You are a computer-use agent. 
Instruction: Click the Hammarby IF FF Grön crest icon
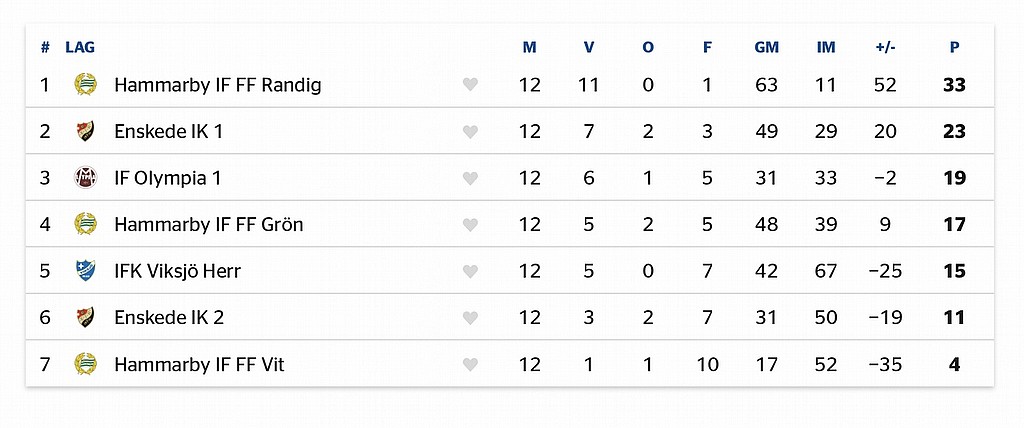pyautogui.click(x=86, y=224)
